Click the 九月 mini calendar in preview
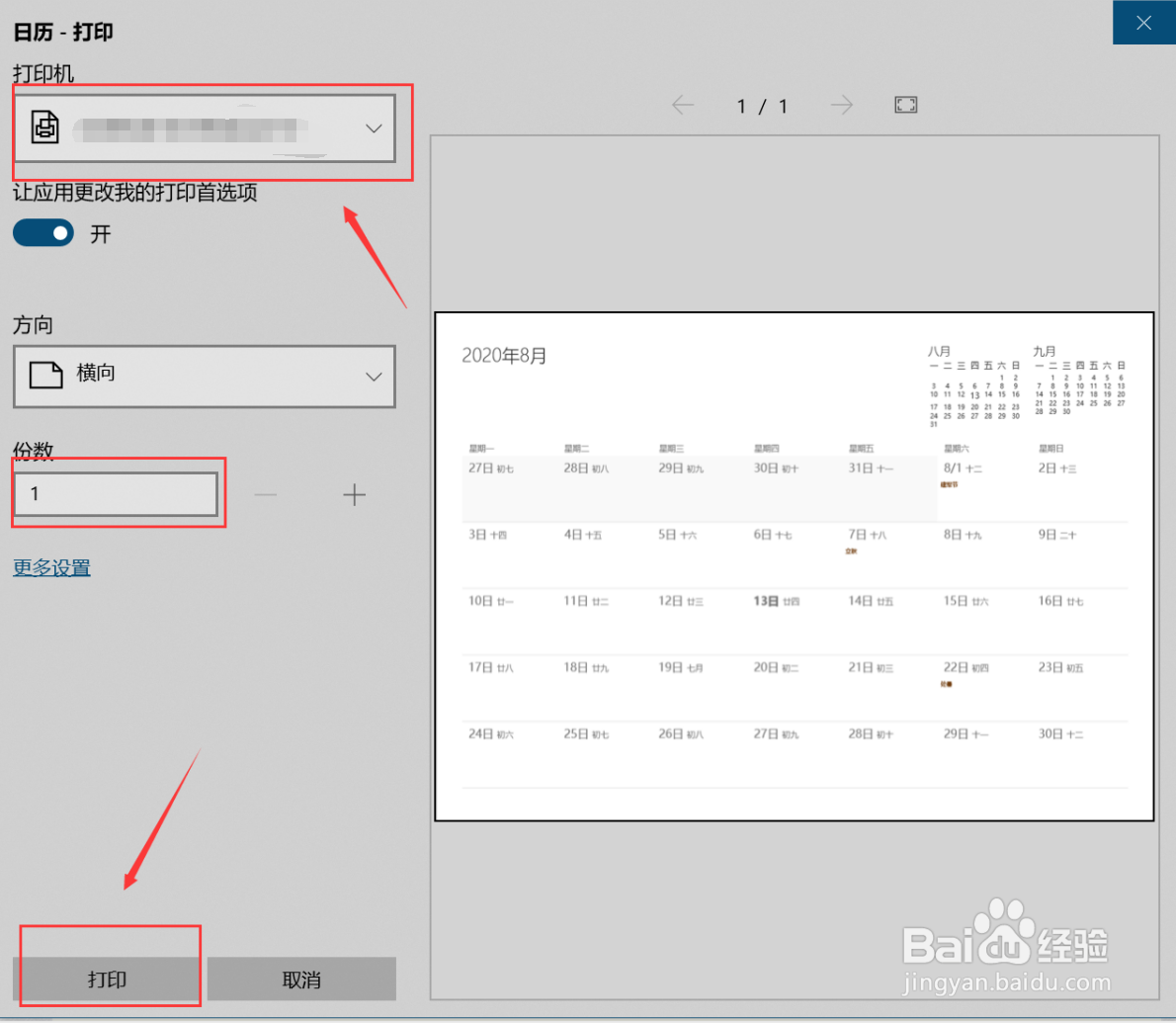The image size is (1176, 1023). pyautogui.click(x=1079, y=381)
